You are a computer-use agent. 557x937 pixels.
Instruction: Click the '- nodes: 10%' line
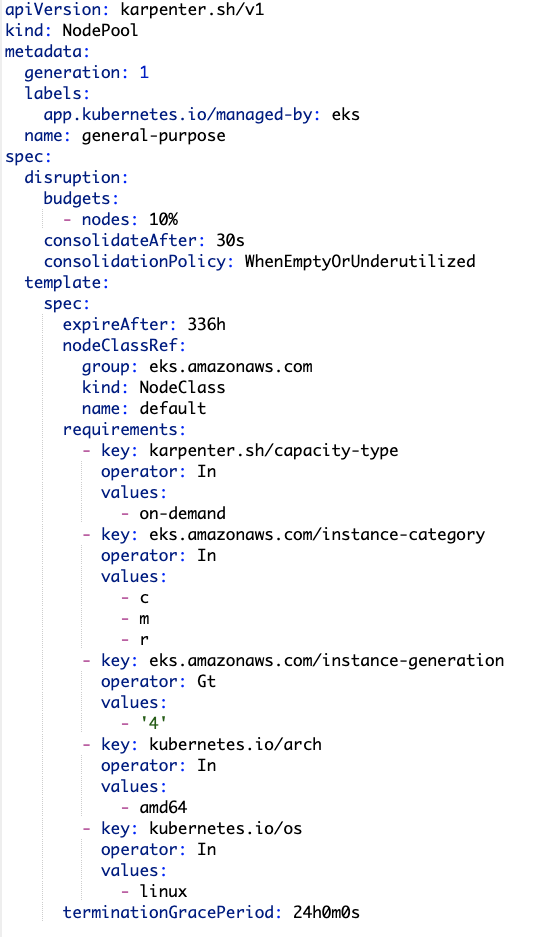(x=120, y=219)
